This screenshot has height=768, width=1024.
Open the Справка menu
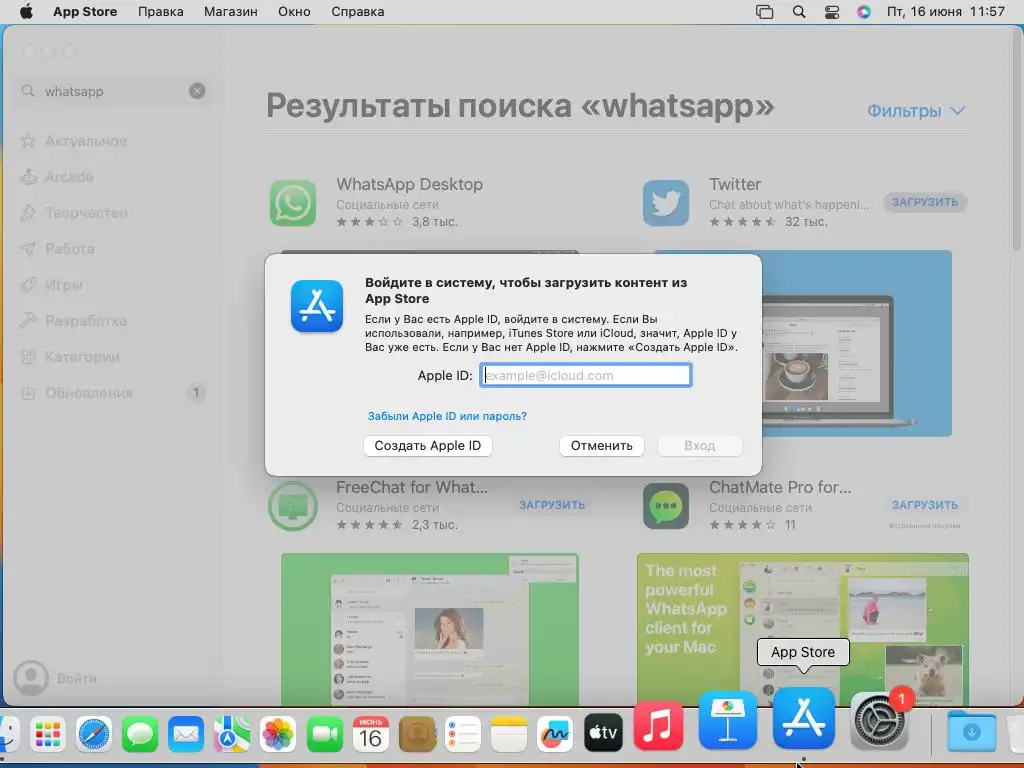pos(357,11)
